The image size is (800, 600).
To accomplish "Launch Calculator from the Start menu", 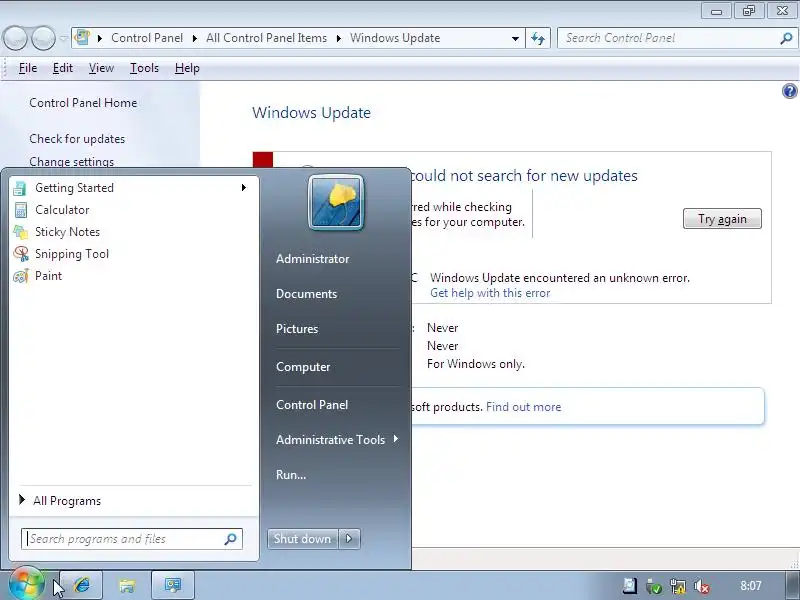I will (x=132, y=210).
